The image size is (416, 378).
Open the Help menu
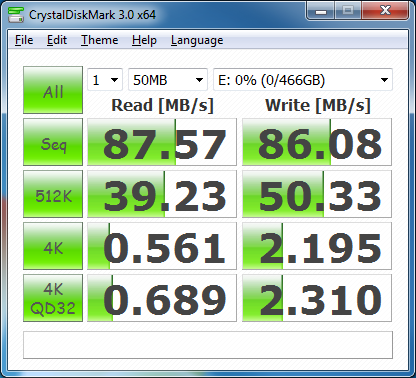click(x=144, y=40)
